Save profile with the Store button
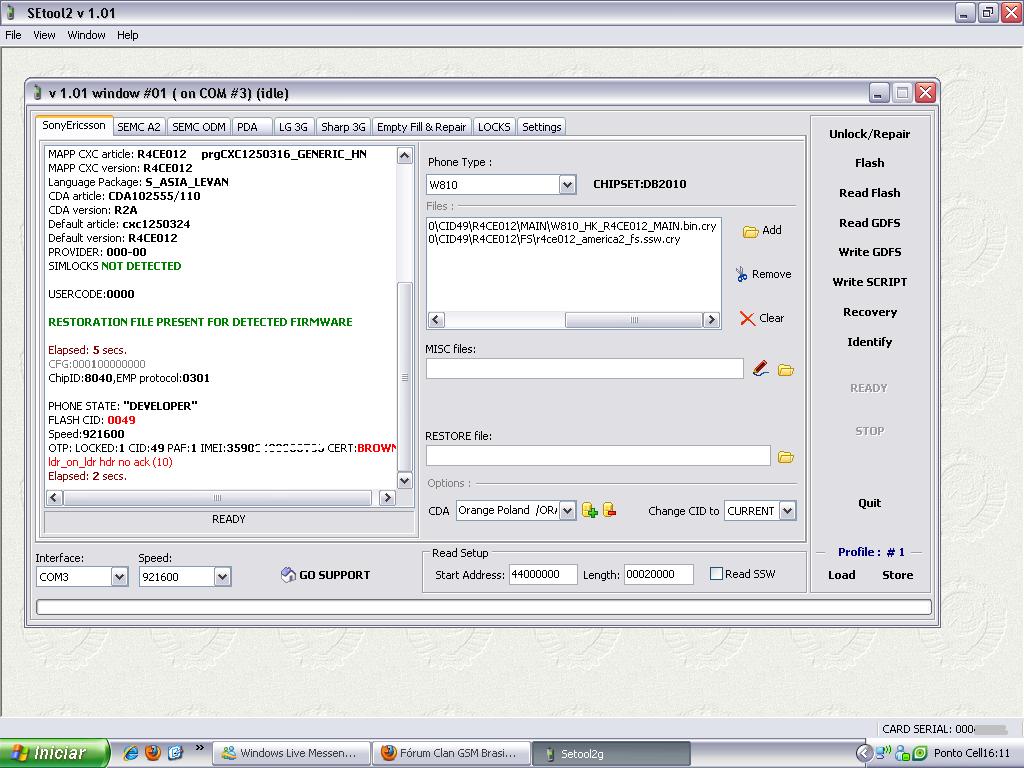The width and height of the screenshot is (1024, 768). [x=897, y=575]
